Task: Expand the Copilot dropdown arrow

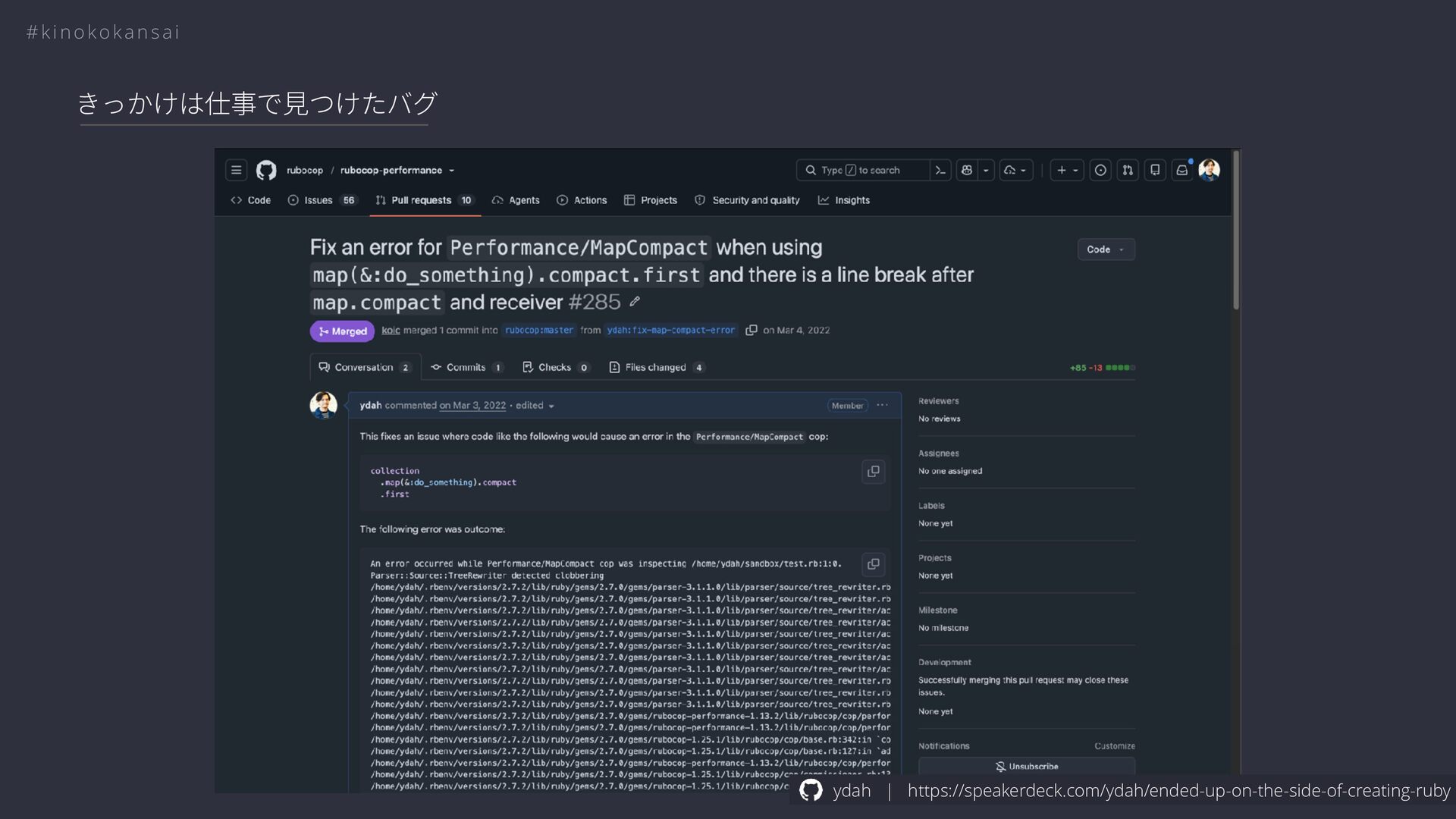Action: pyautogui.click(x=986, y=171)
